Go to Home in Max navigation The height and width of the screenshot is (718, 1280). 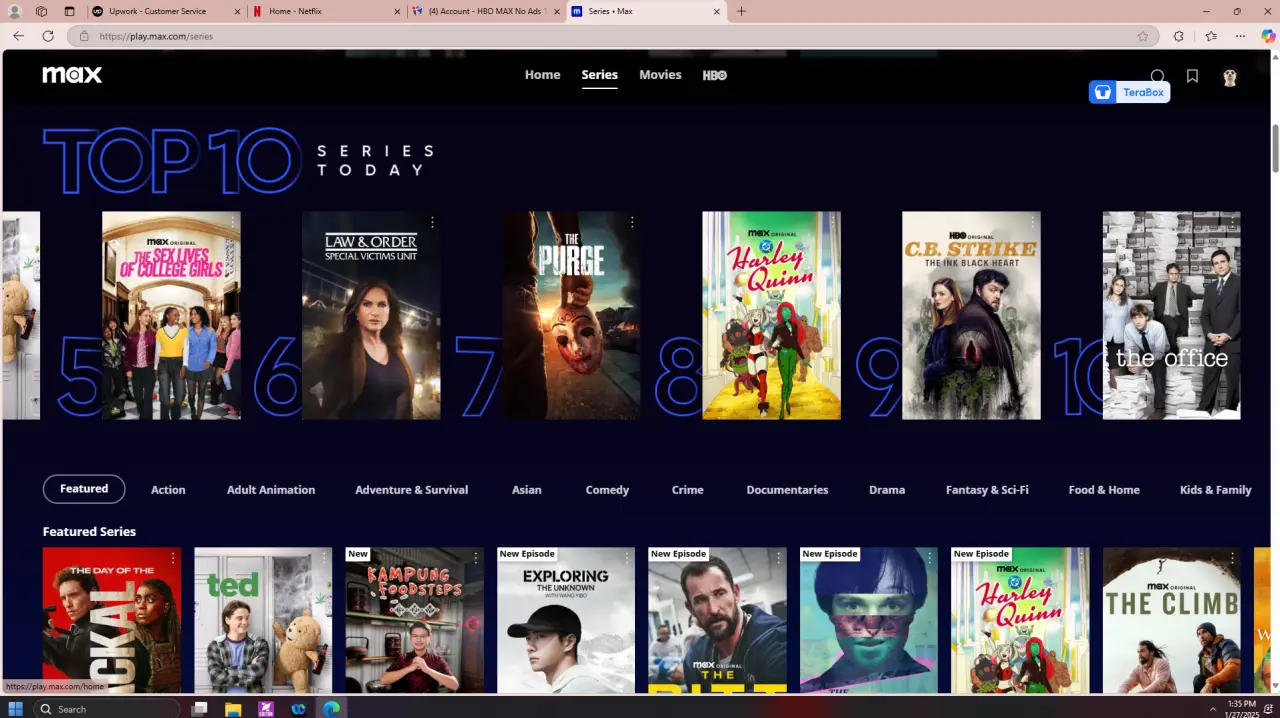point(542,75)
